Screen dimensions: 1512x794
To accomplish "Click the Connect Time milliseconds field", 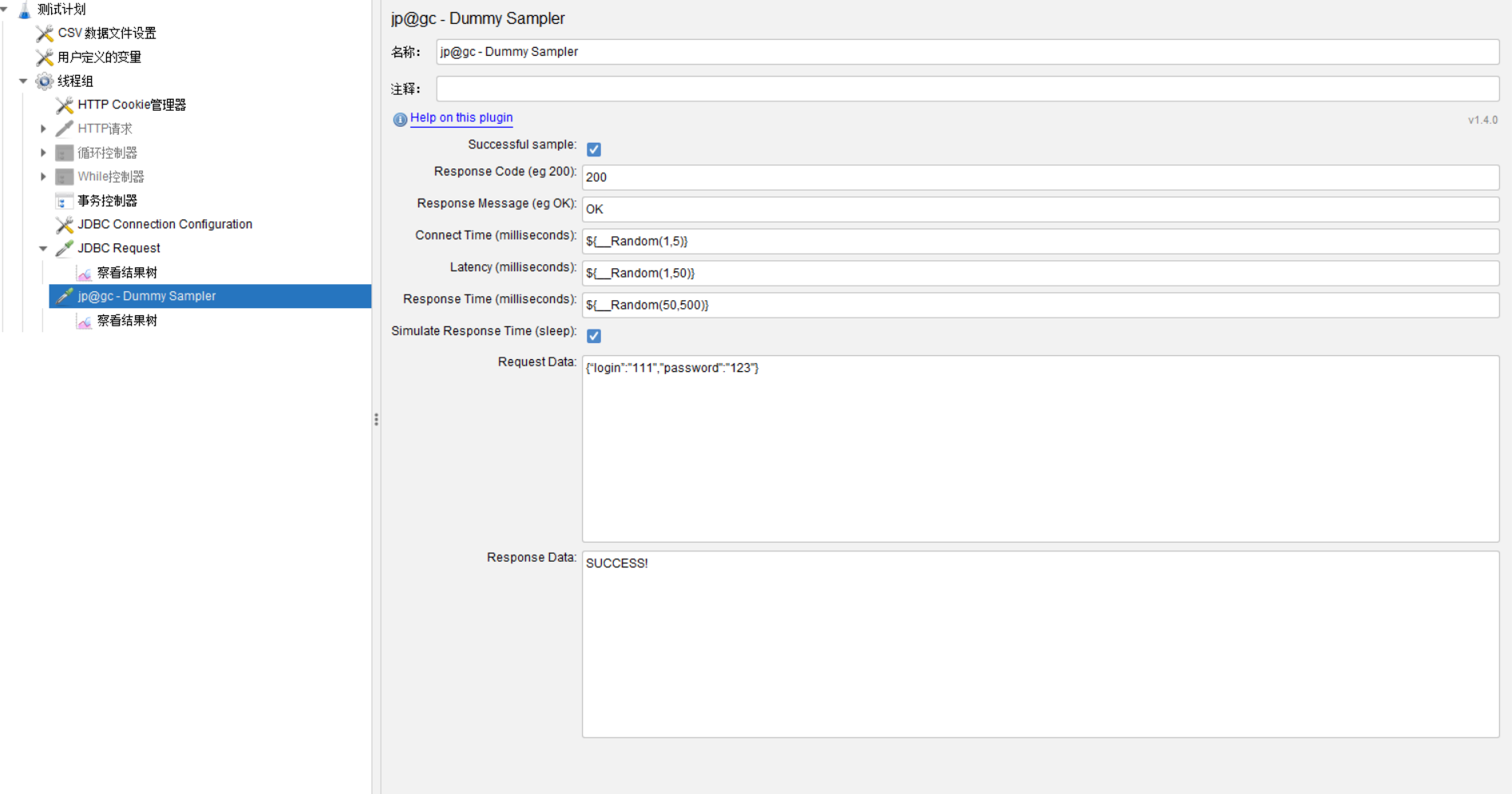I will coord(1040,241).
